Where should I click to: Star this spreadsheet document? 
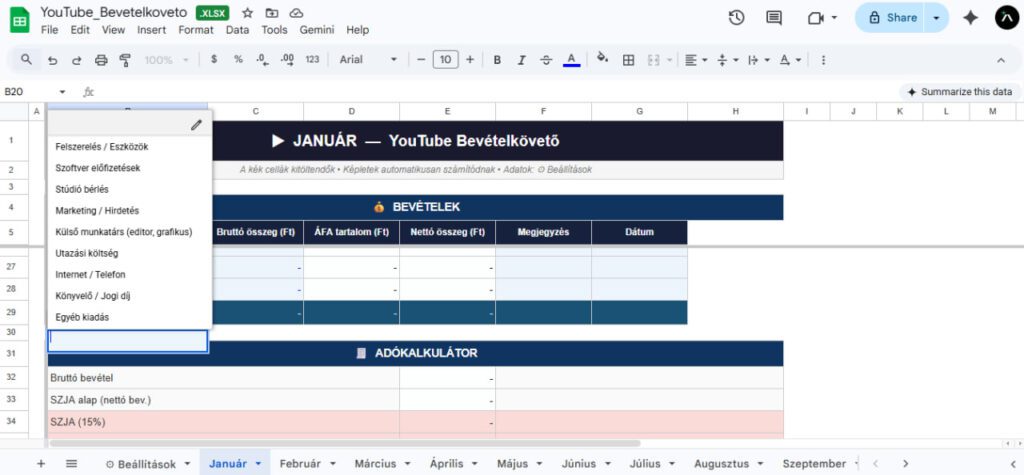(x=247, y=13)
